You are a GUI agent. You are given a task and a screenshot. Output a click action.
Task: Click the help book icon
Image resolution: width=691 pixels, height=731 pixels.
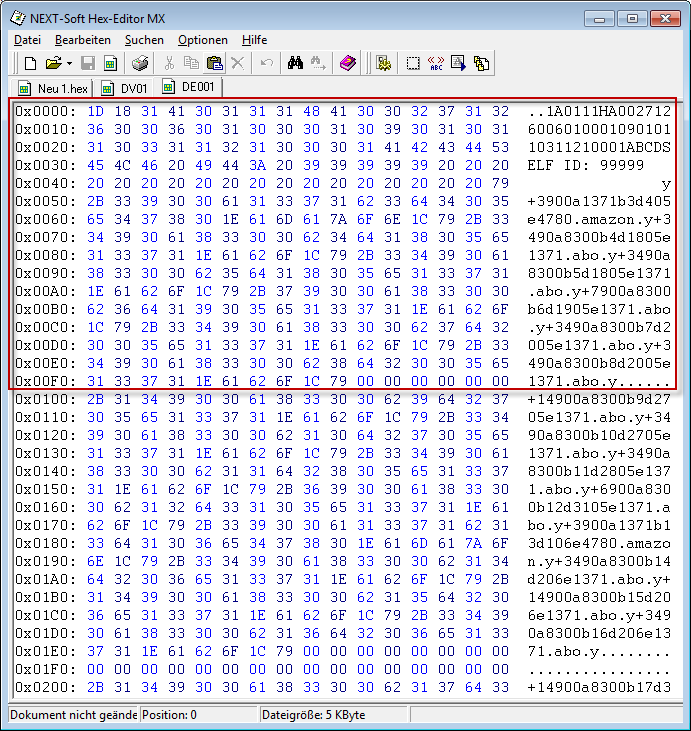(x=347, y=63)
